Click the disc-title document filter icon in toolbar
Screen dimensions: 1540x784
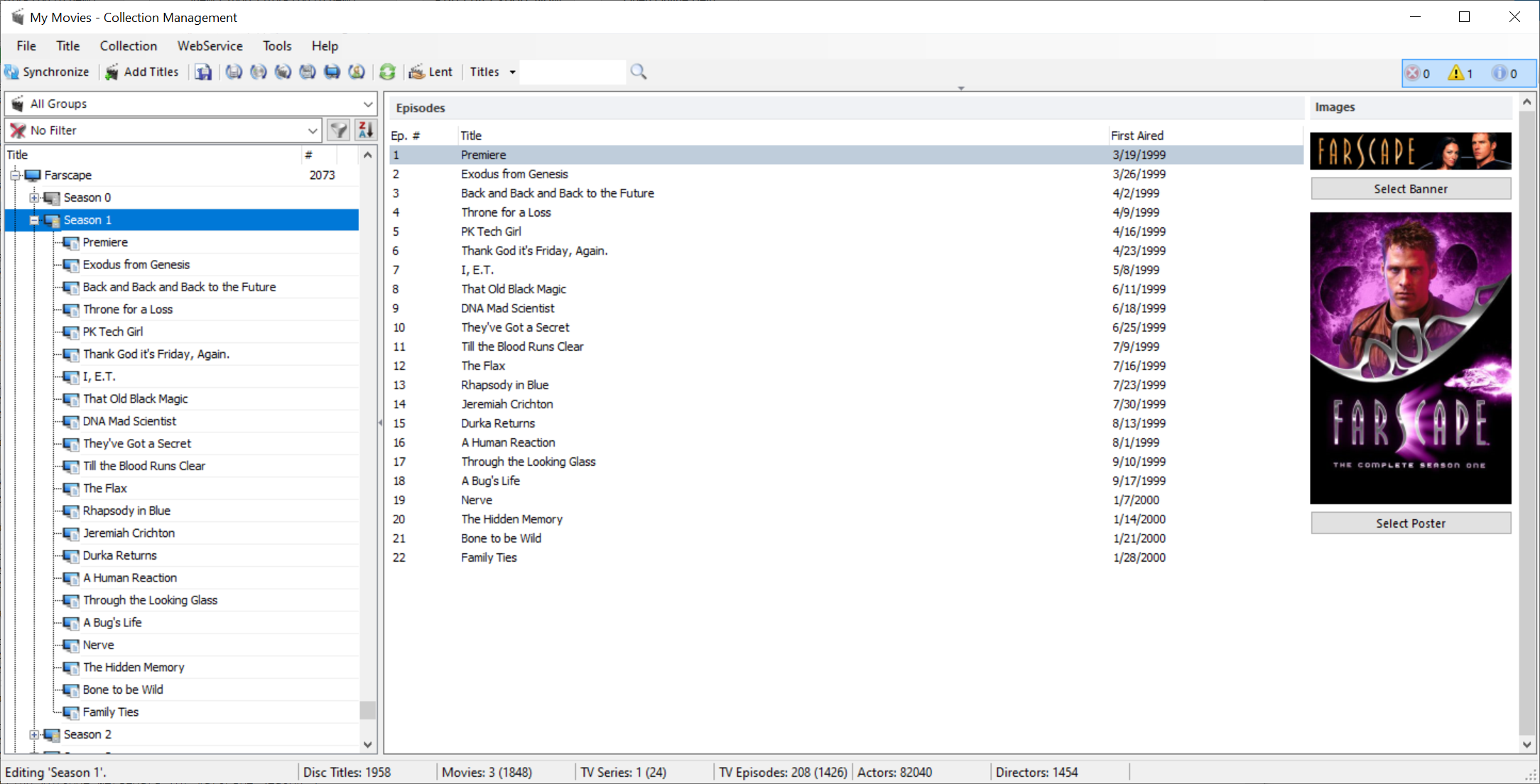[x=234, y=72]
